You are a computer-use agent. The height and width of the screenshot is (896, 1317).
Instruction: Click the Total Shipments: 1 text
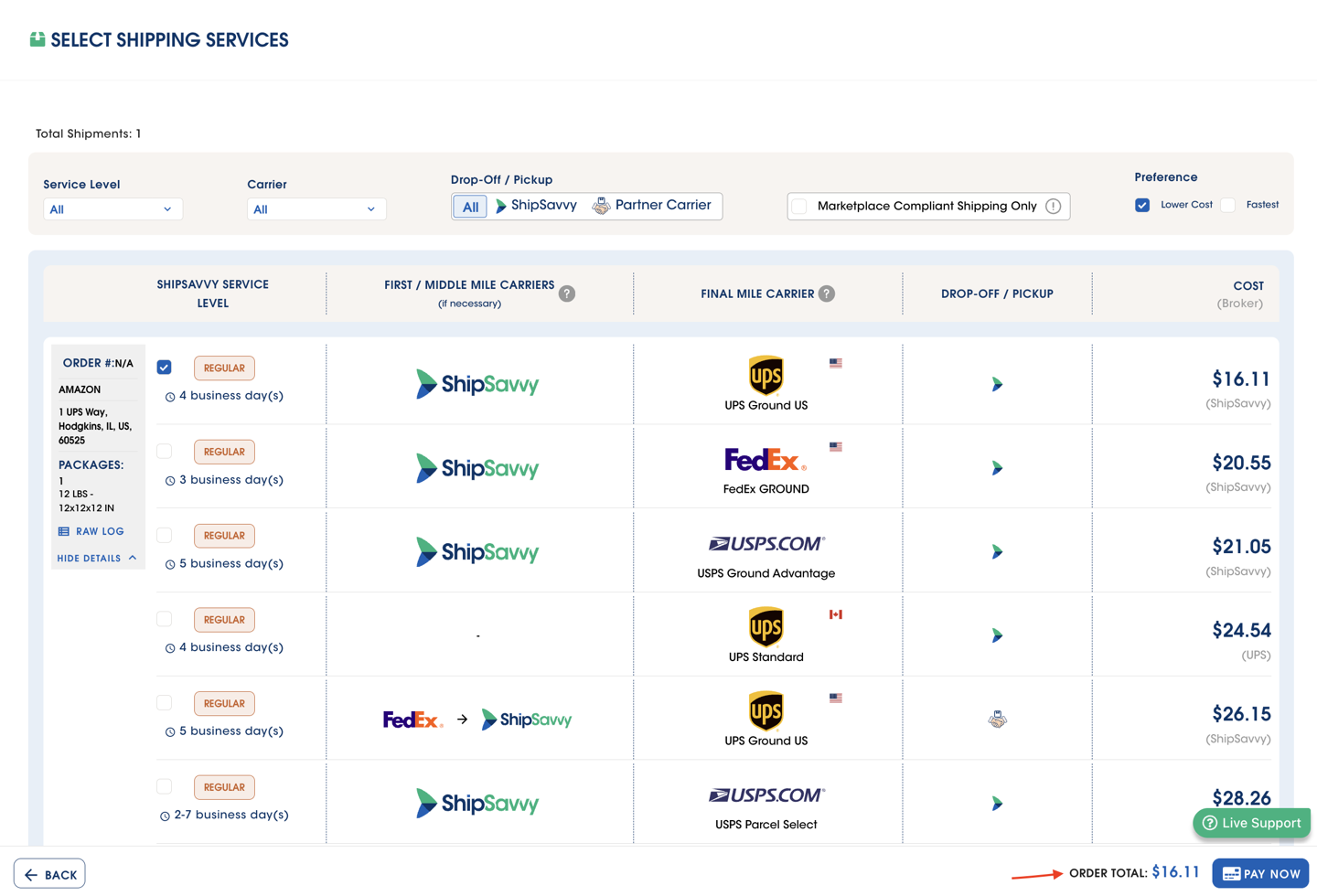pyautogui.click(x=89, y=133)
